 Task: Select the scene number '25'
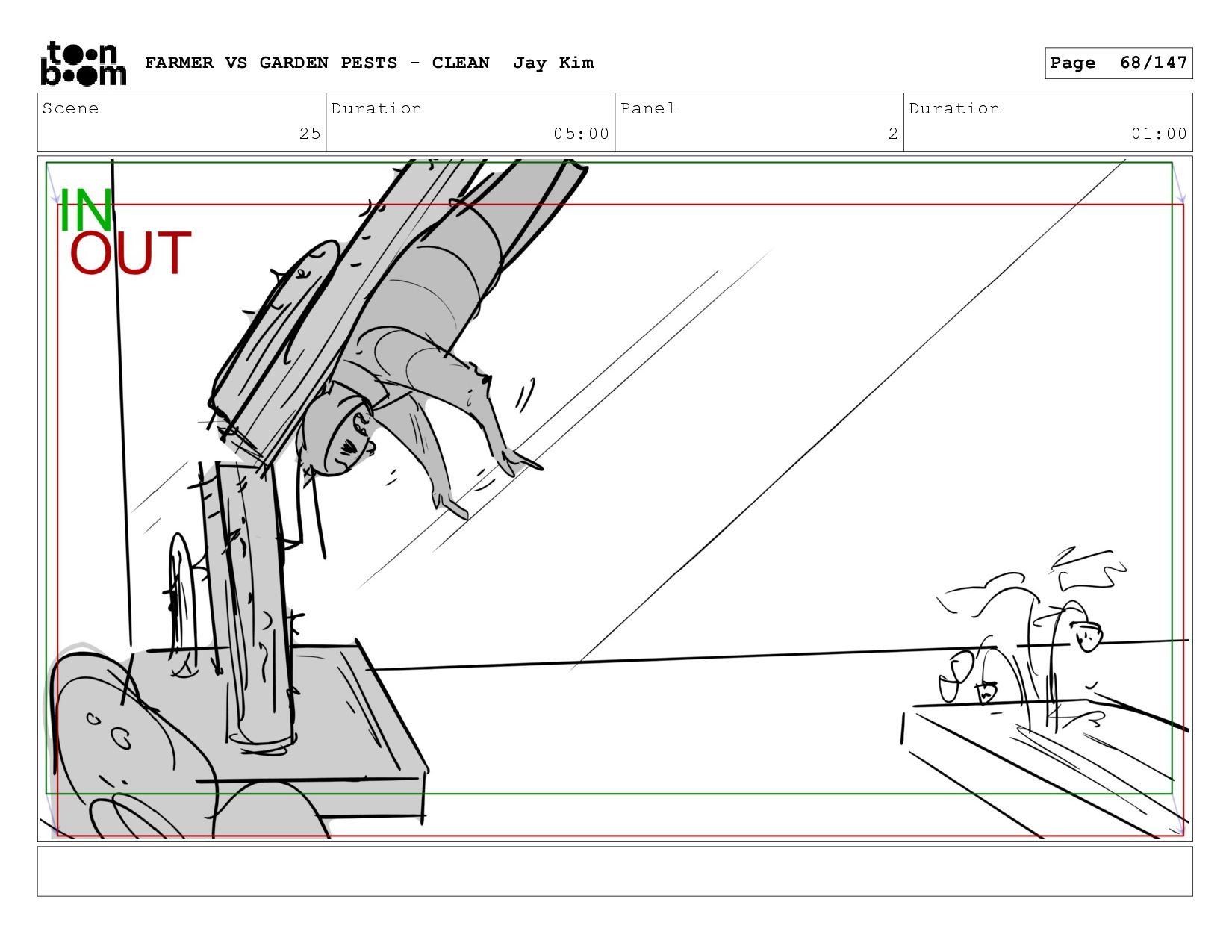[x=310, y=134]
